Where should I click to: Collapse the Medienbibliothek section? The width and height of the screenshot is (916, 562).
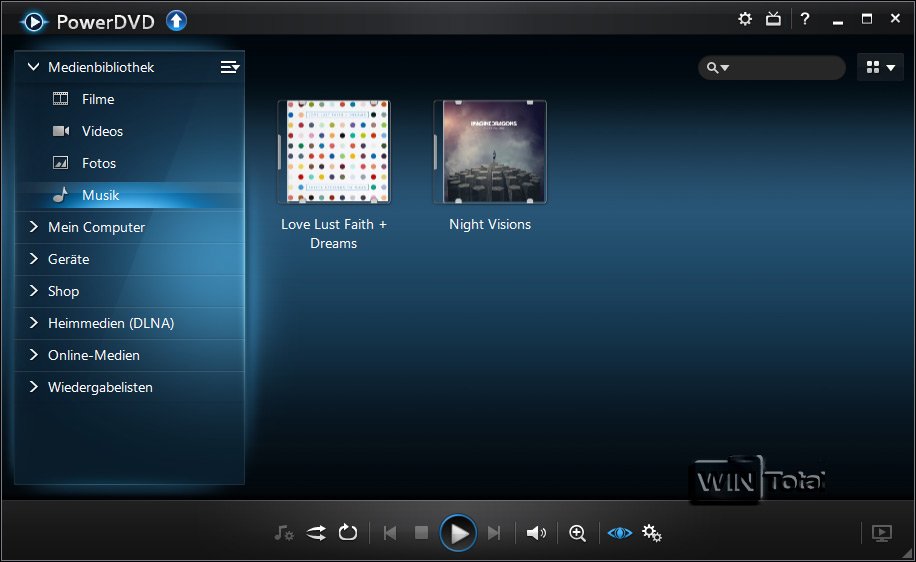coord(33,67)
